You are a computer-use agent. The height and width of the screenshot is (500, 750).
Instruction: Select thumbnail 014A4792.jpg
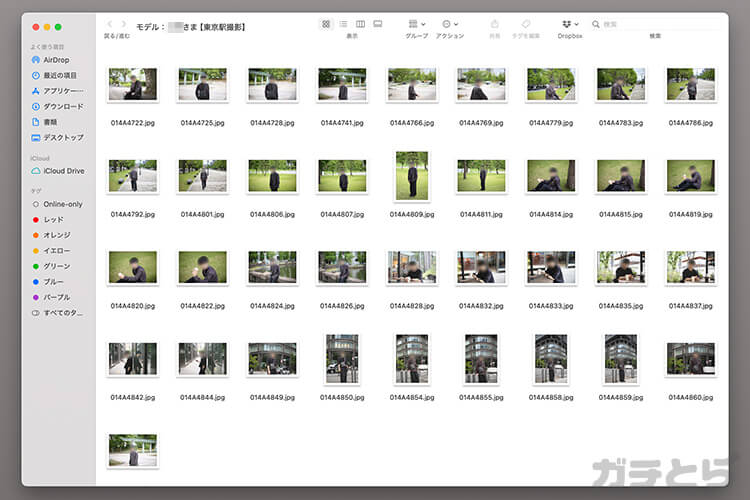pos(132,176)
